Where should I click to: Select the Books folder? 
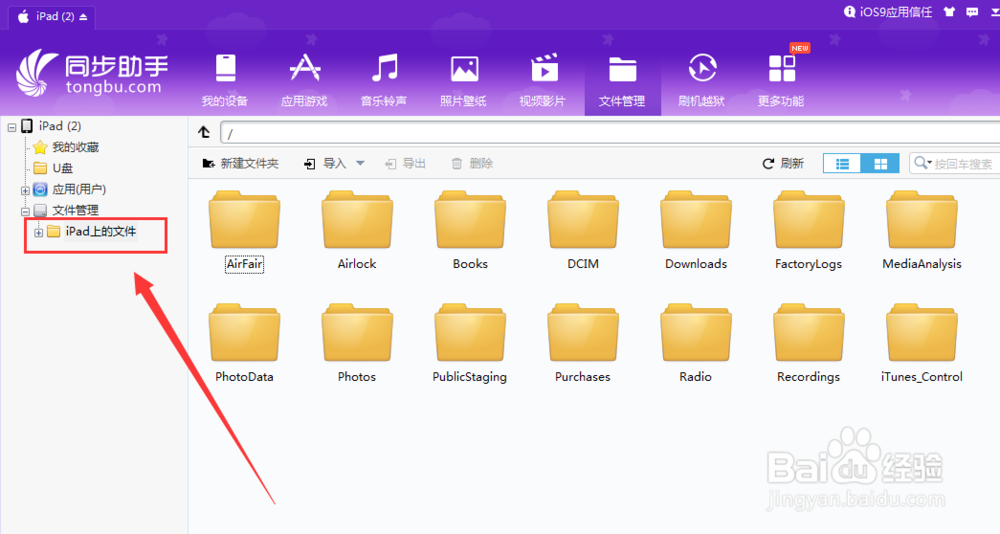[x=470, y=231]
